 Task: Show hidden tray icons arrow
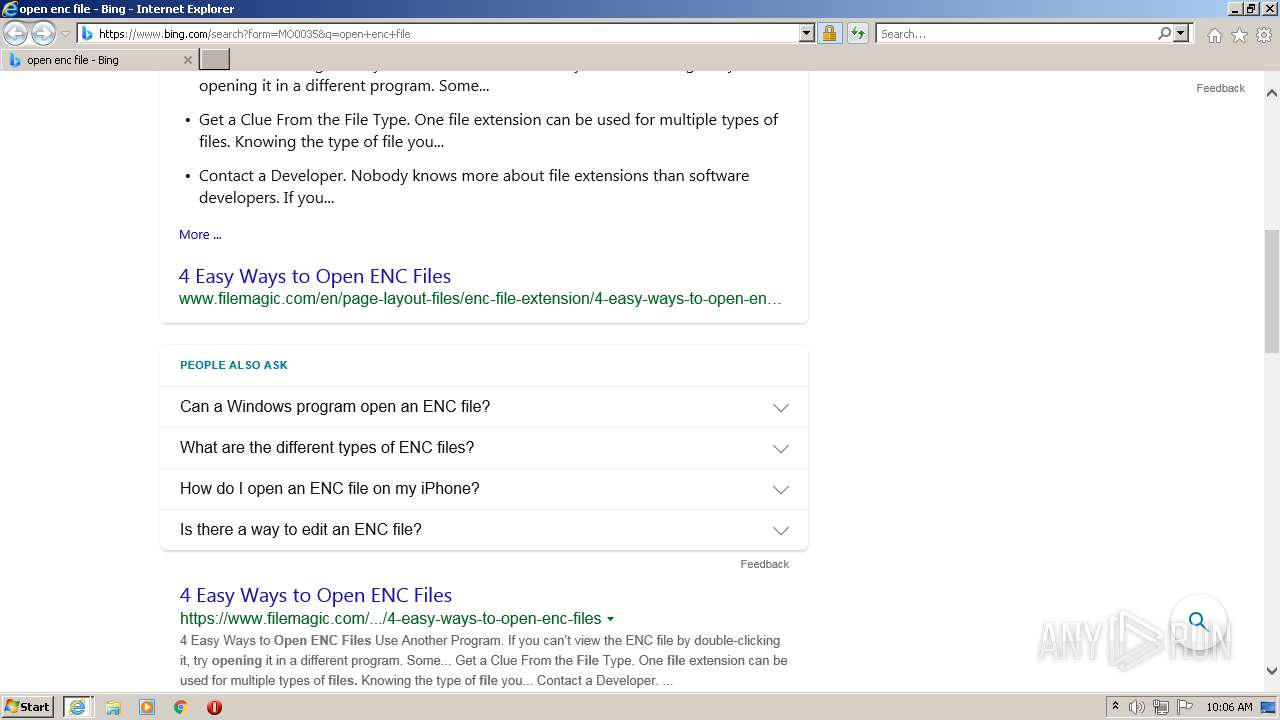coord(1115,707)
